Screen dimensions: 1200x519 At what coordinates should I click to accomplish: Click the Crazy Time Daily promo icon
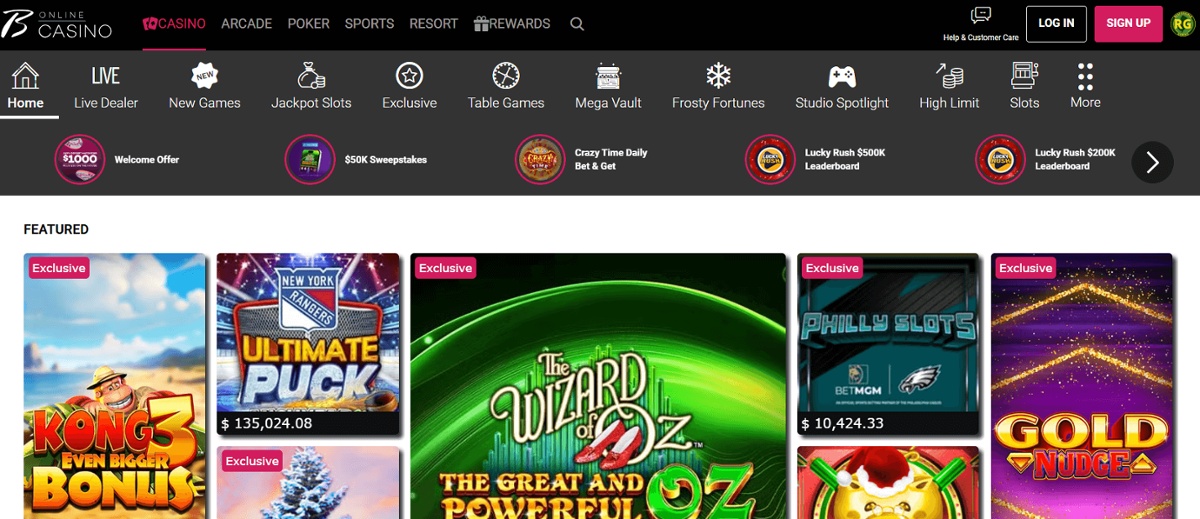[x=540, y=160]
